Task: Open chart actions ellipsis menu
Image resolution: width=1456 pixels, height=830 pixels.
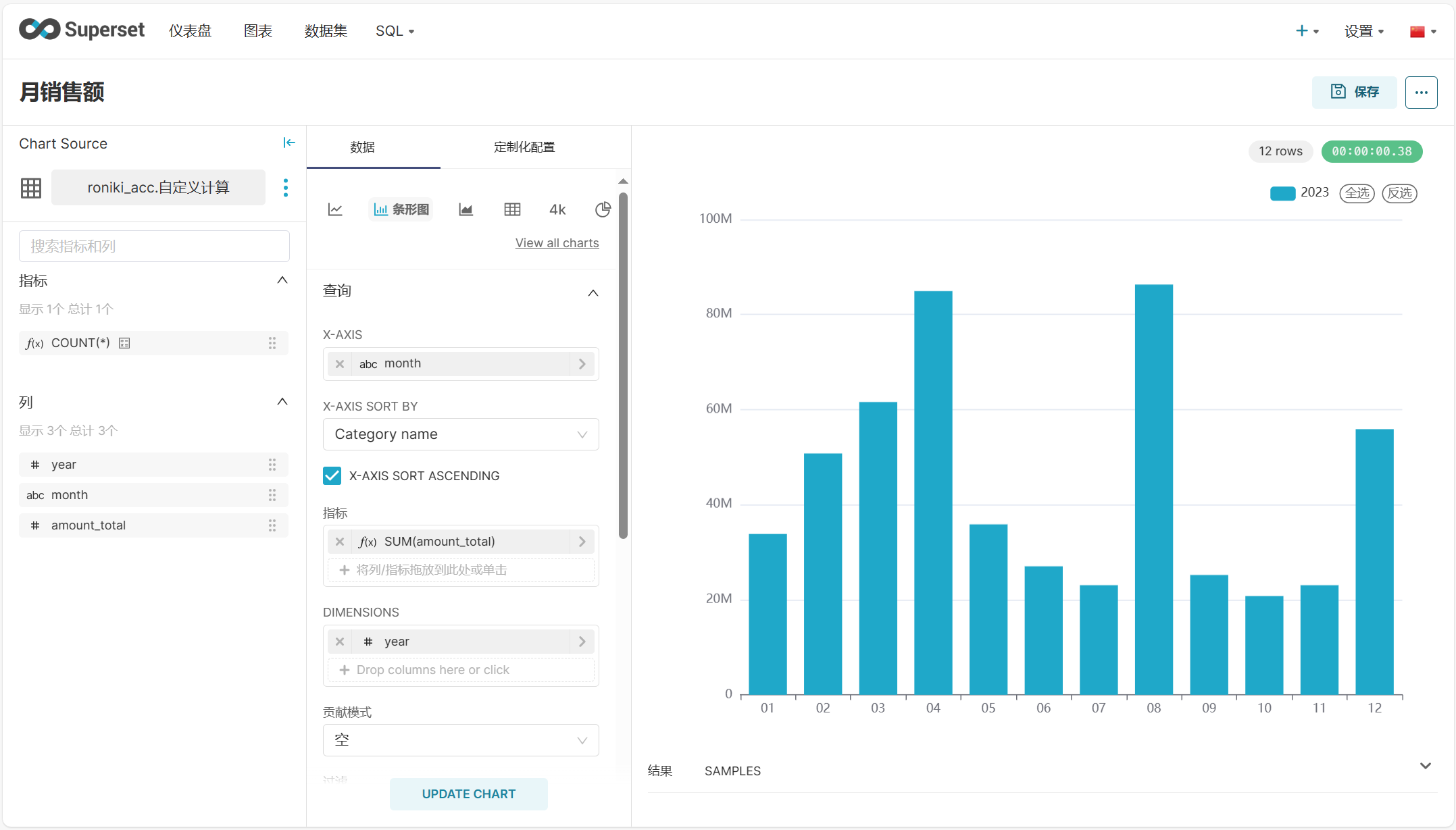Action: tap(1421, 92)
